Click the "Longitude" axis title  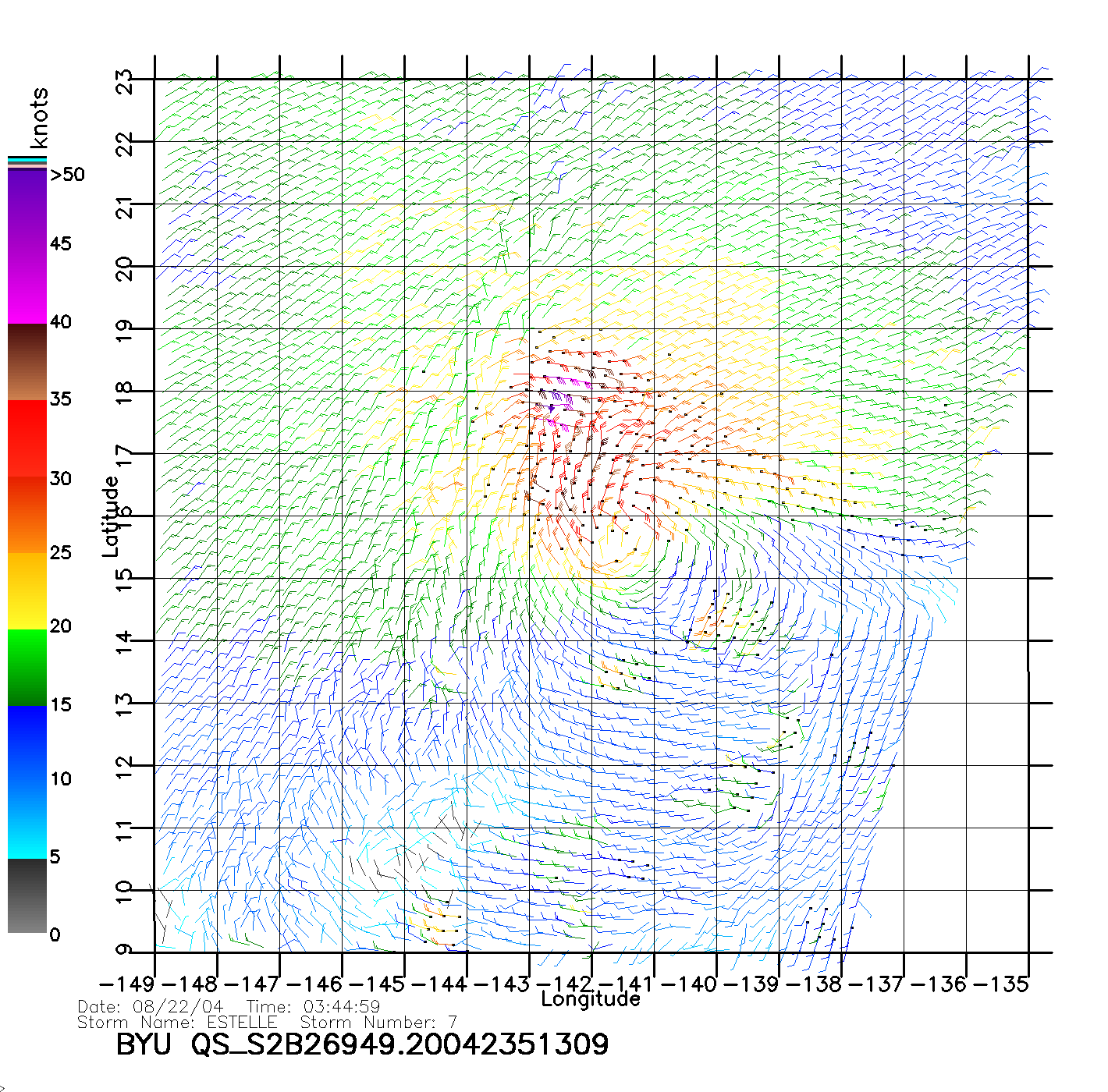coord(591,999)
